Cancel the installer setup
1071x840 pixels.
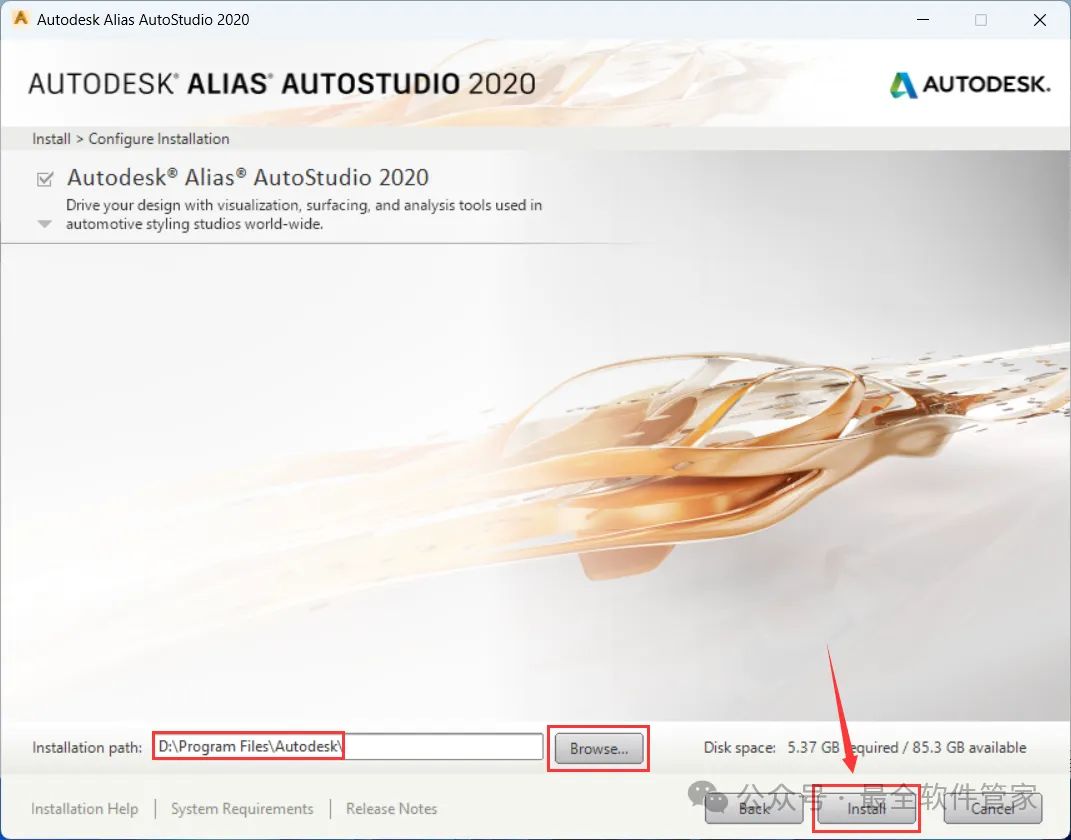click(992, 809)
